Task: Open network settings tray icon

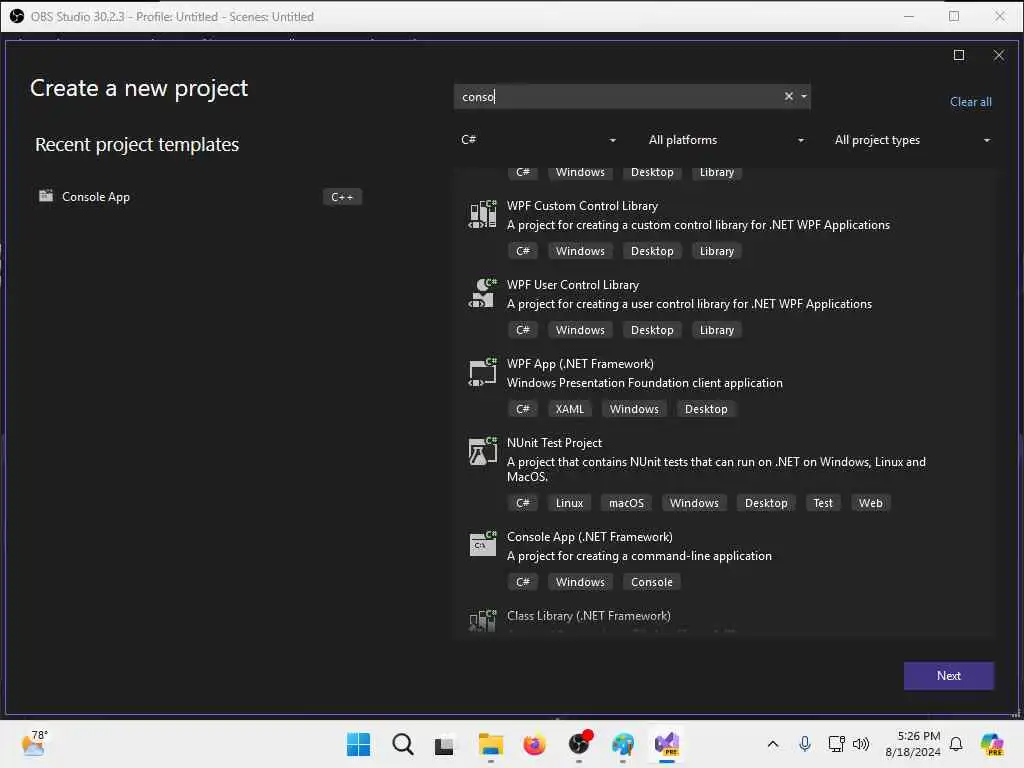Action: (836, 744)
